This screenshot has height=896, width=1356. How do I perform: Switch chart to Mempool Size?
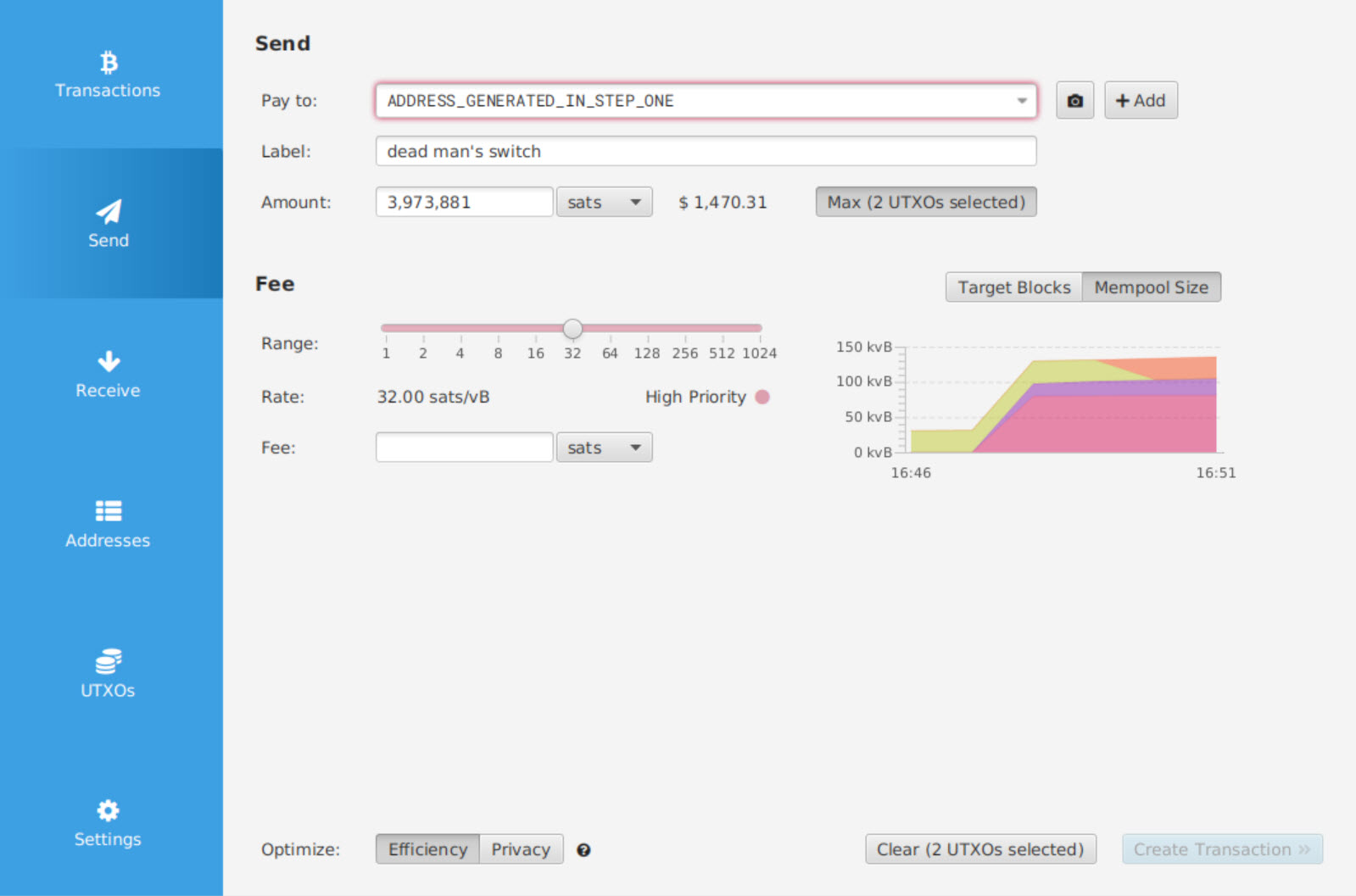pyautogui.click(x=1151, y=287)
